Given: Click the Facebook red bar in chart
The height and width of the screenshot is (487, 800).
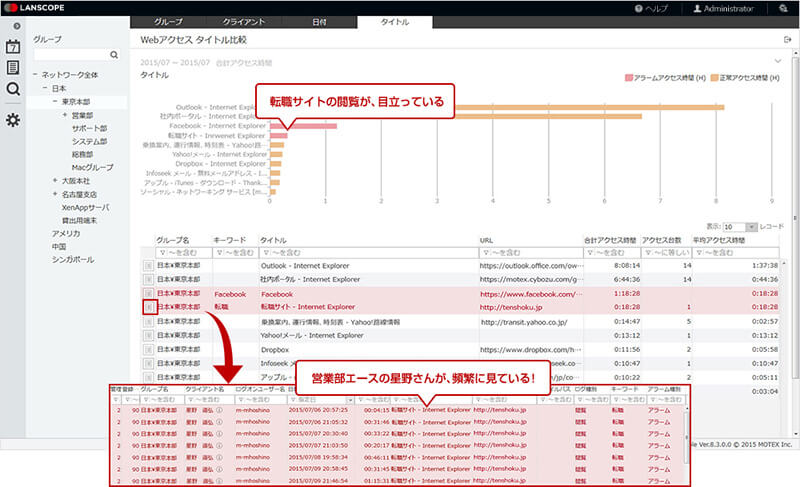Looking at the screenshot, I should pos(304,126).
